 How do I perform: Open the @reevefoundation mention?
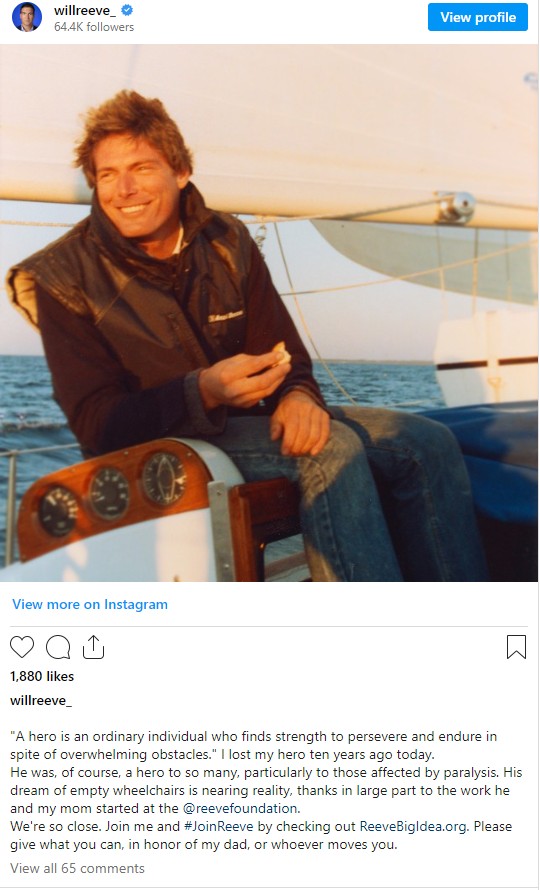click(241, 808)
